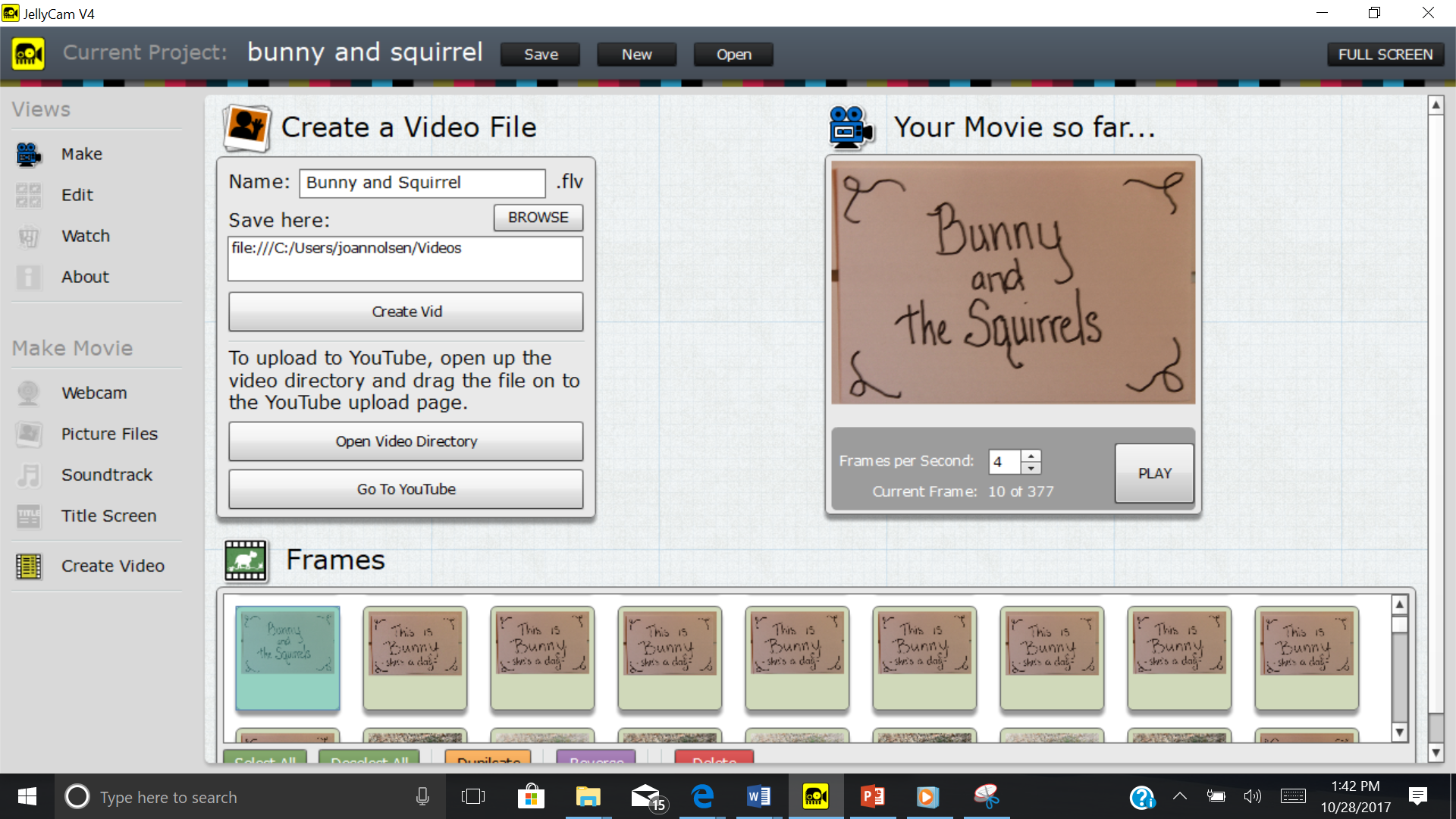Image resolution: width=1456 pixels, height=819 pixels.
Task: Select the Make view icon
Action: point(28,154)
